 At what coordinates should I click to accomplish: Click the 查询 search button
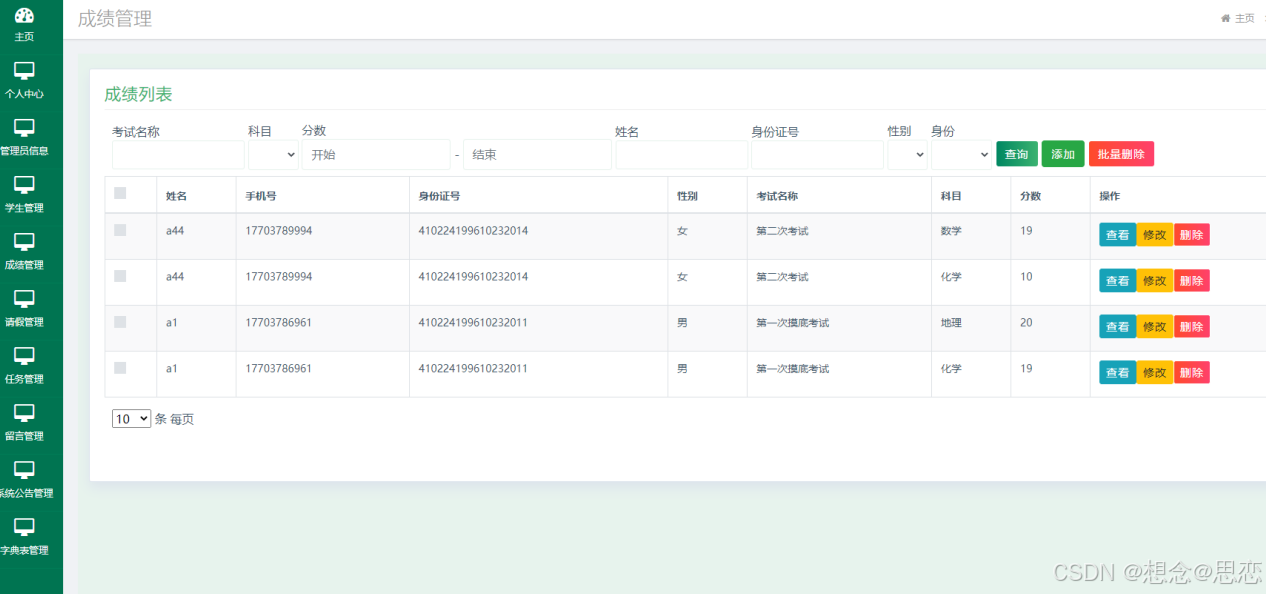(1017, 154)
